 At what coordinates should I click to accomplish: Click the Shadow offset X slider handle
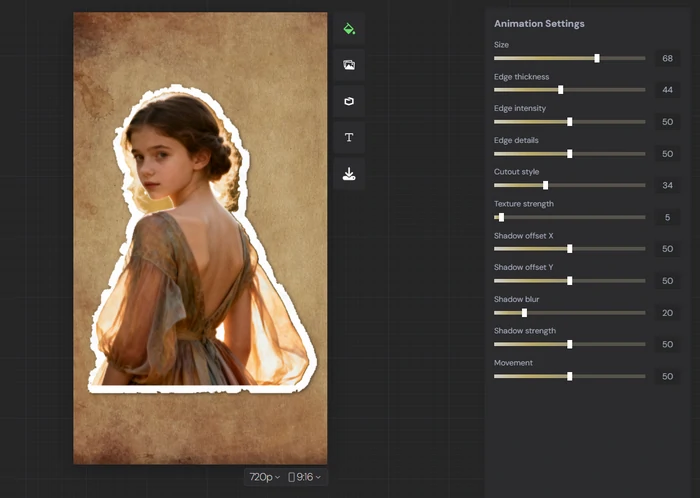(x=570, y=249)
